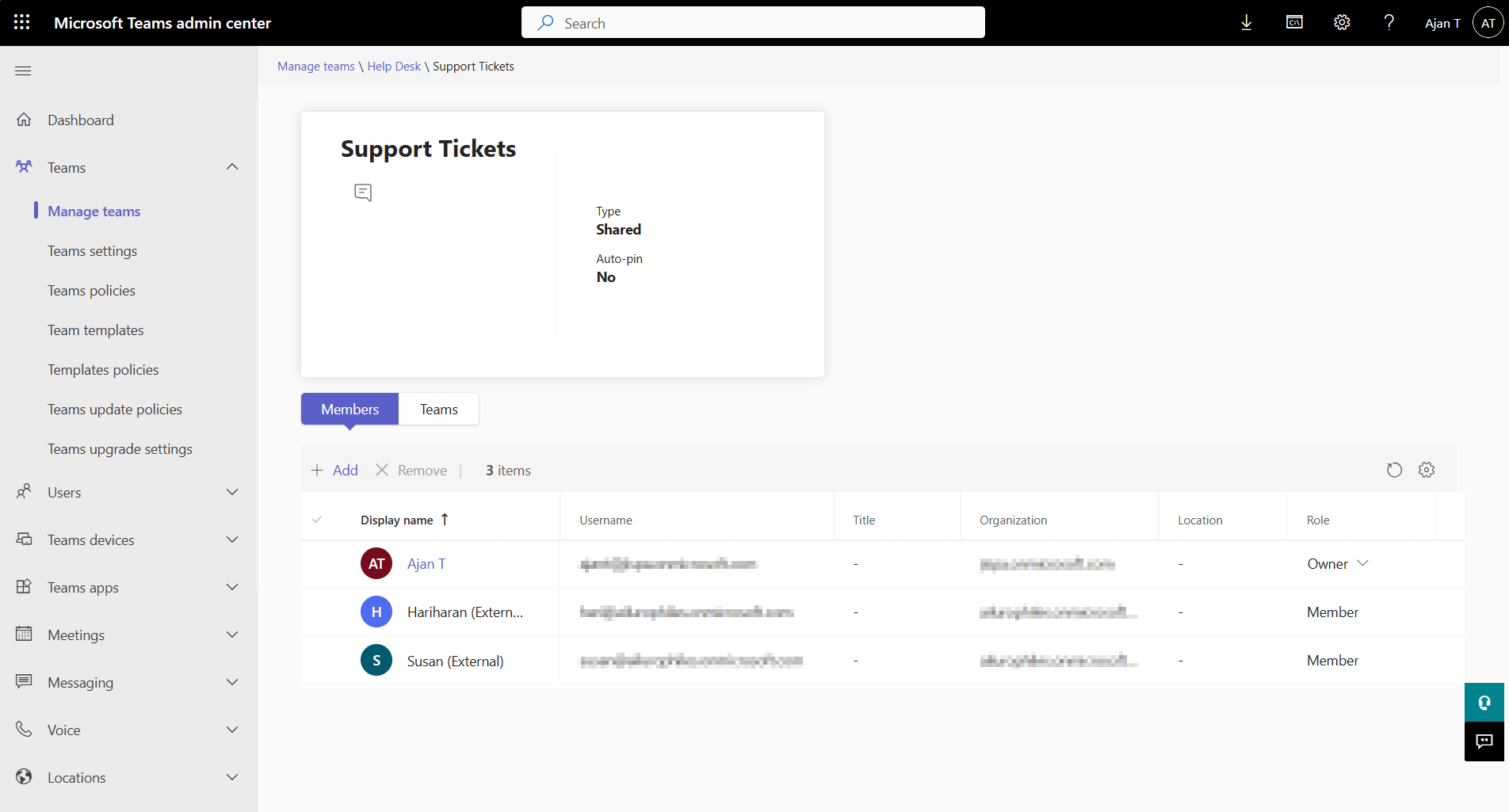Open the Help Desk breadcrumb link
Image resolution: width=1509 pixels, height=812 pixels.
[394, 66]
